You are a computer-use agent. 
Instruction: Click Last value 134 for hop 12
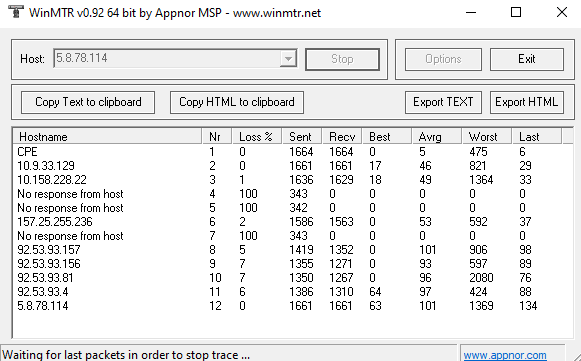click(528, 306)
